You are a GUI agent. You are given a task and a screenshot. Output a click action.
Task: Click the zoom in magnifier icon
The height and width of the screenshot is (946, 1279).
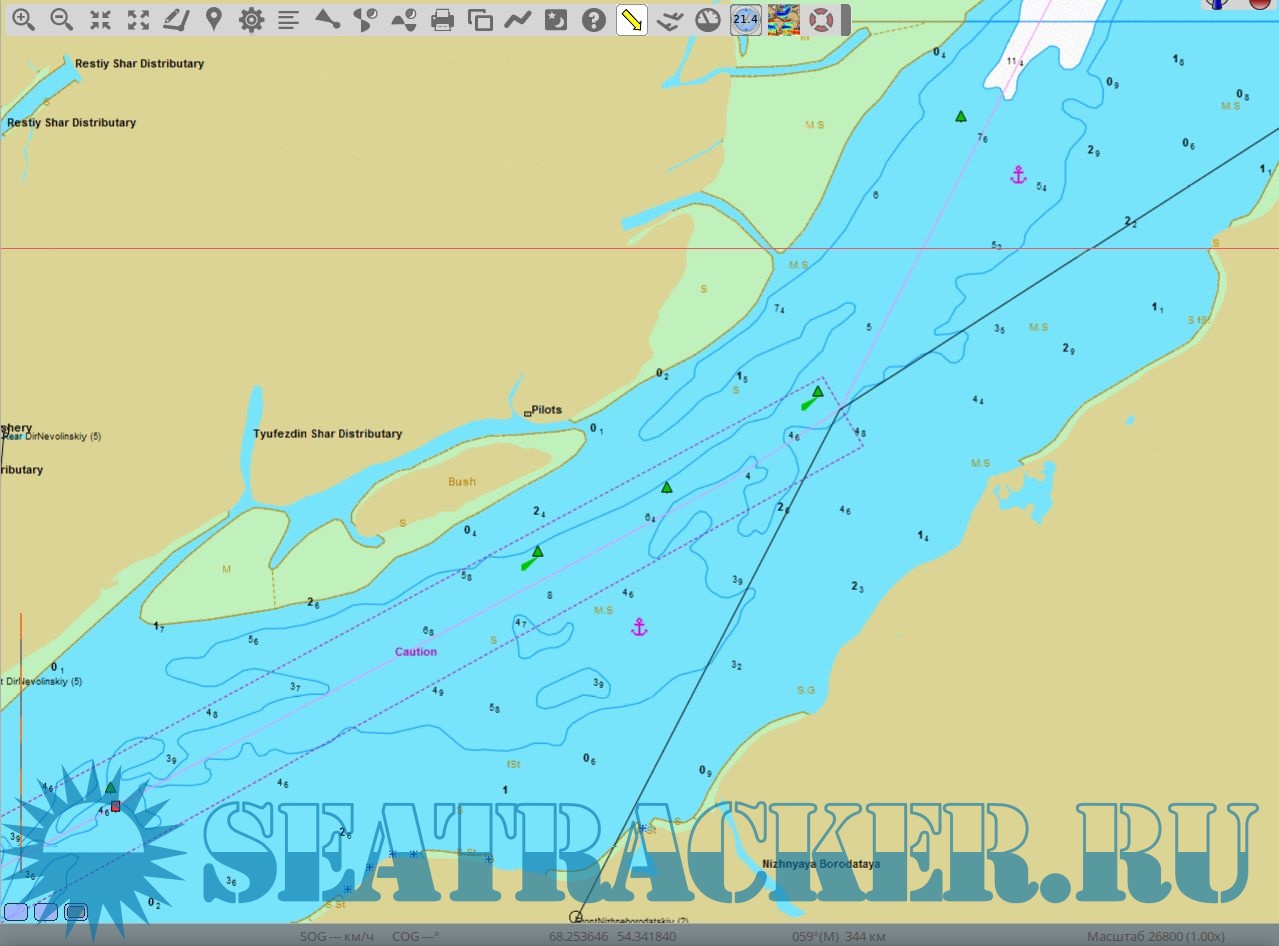(x=22, y=20)
